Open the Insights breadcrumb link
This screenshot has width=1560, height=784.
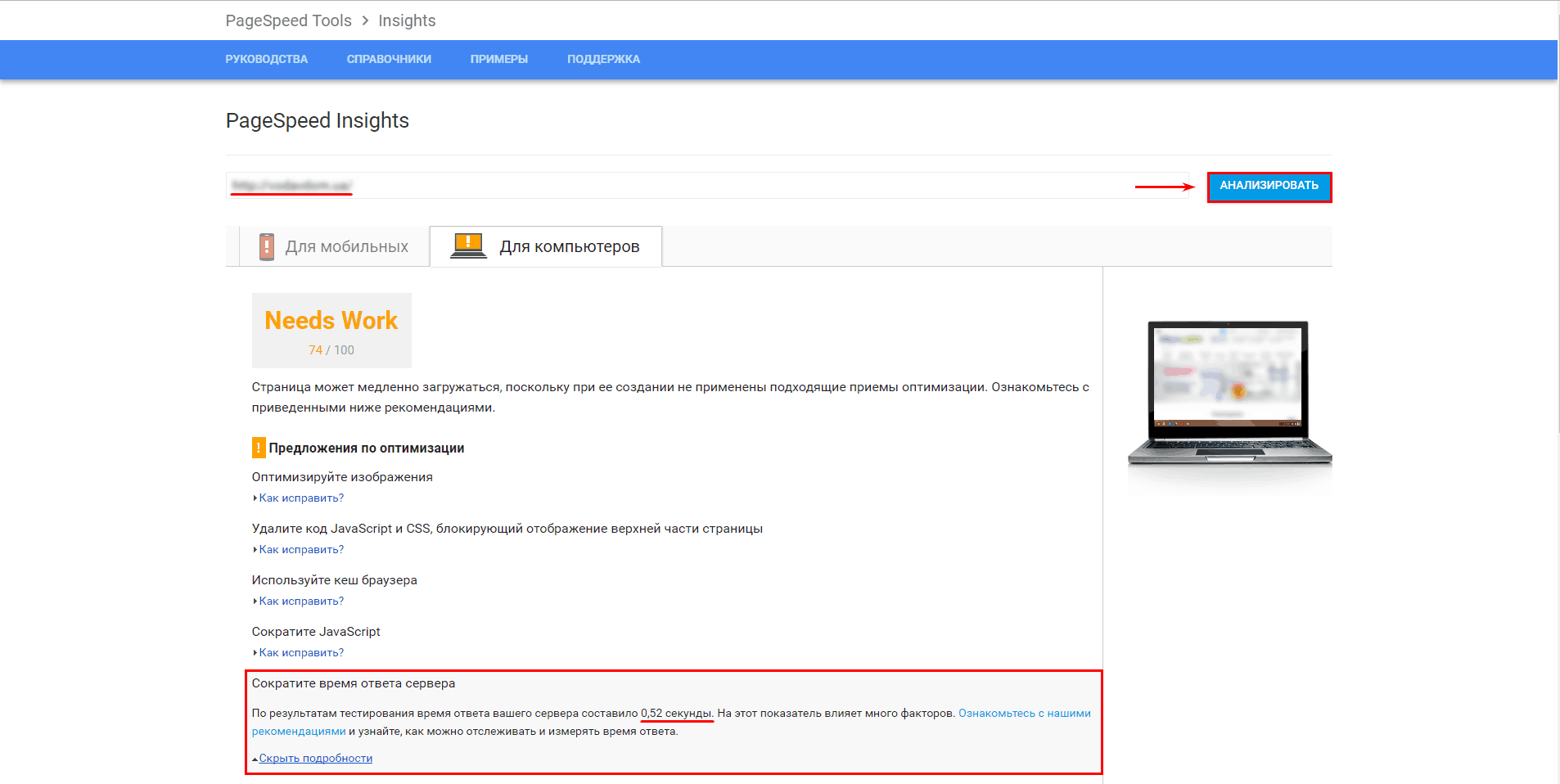[407, 20]
